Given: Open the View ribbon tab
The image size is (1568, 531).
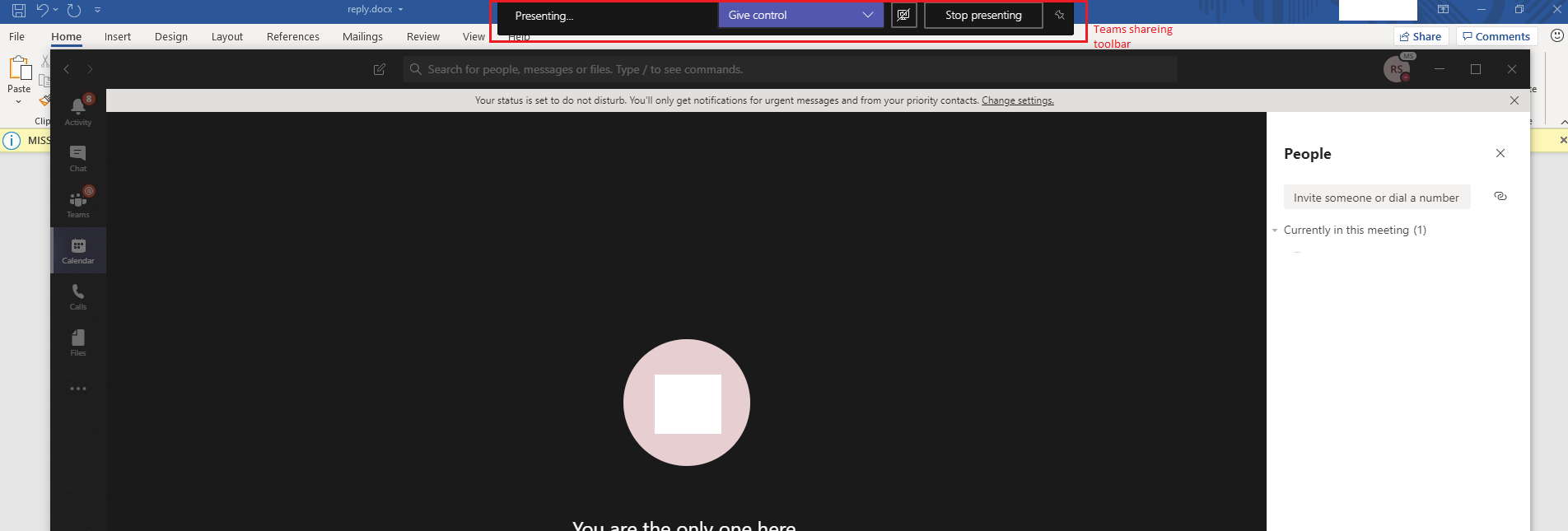Looking at the screenshot, I should point(474,37).
